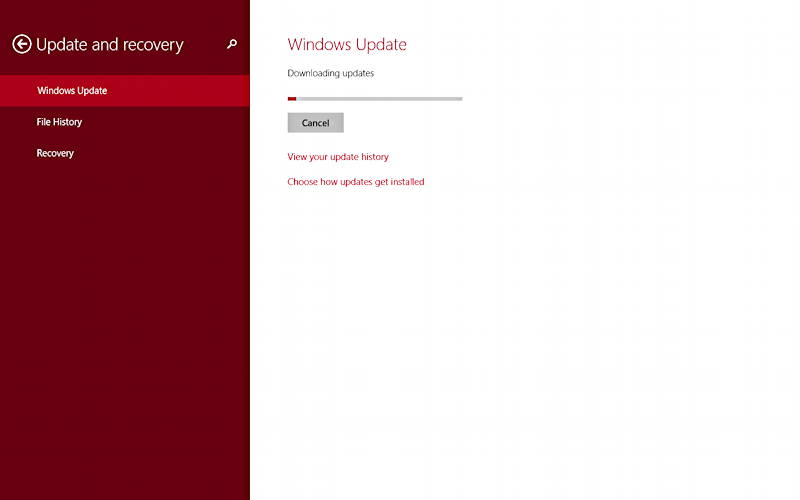Click the 'Update and recovery' title
Viewport: 800px width, 500px height.
tap(110, 45)
